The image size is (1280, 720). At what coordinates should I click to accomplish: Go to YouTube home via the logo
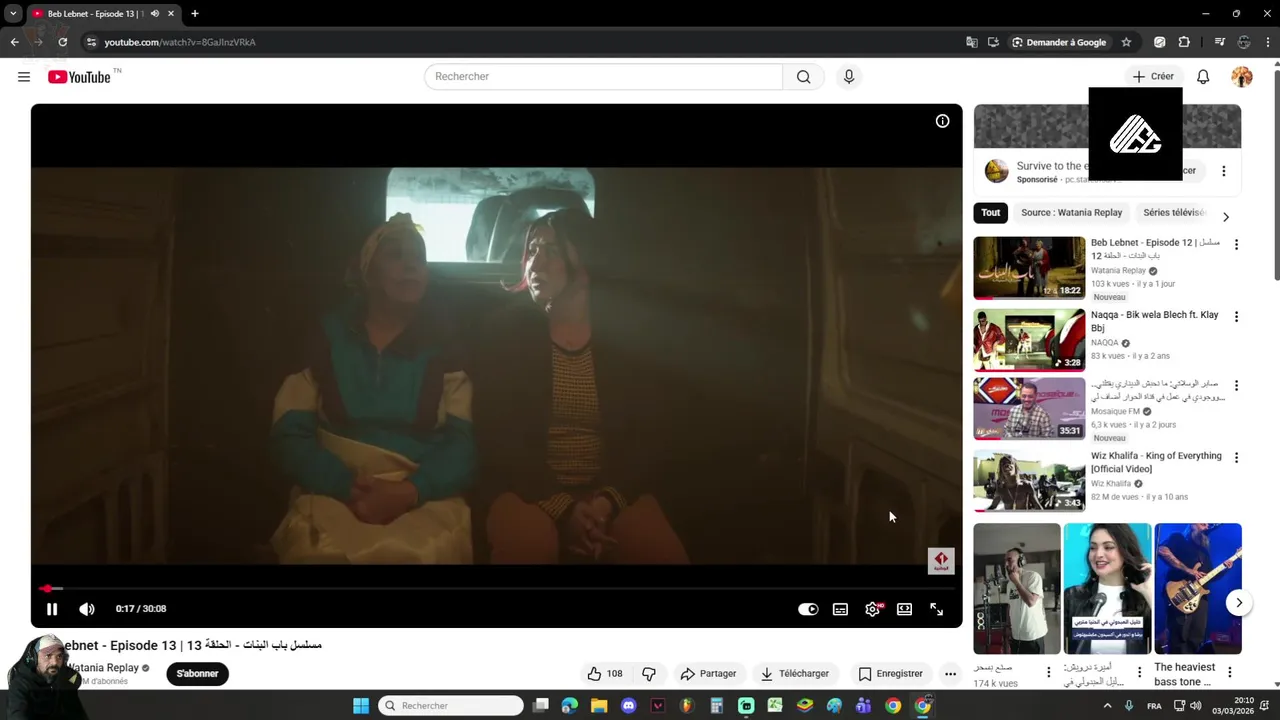pyautogui.click(x=80, y=77)
